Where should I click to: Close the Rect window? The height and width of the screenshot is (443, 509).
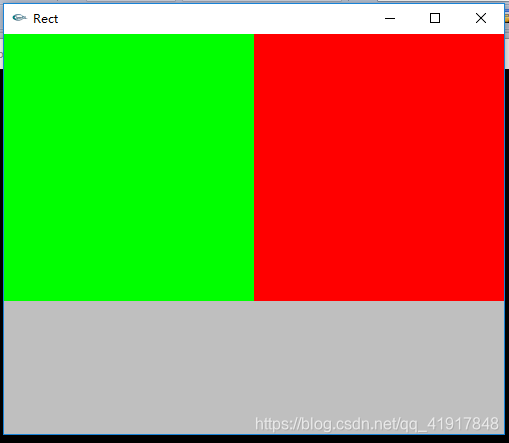(481, 18)
